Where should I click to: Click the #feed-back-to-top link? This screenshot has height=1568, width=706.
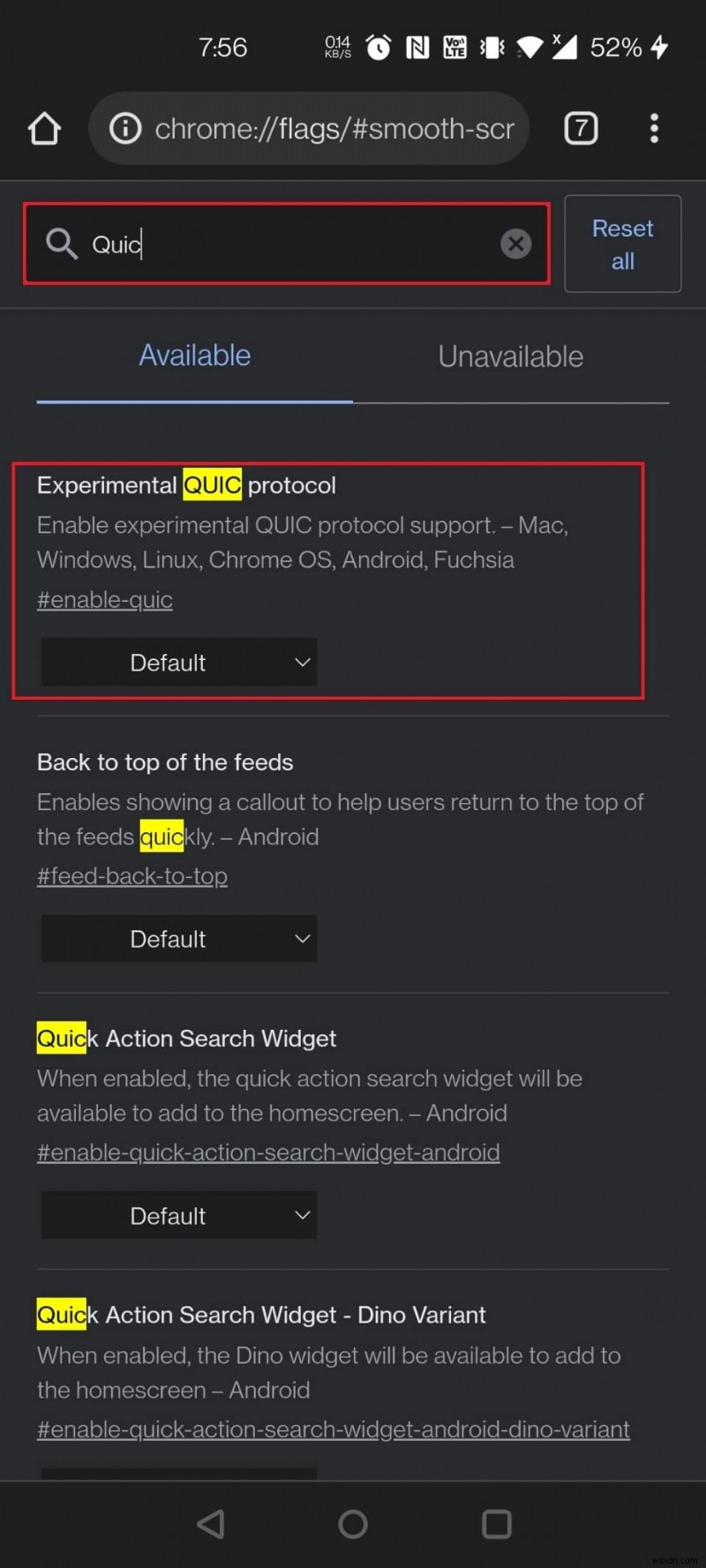[x=131, y=875]
